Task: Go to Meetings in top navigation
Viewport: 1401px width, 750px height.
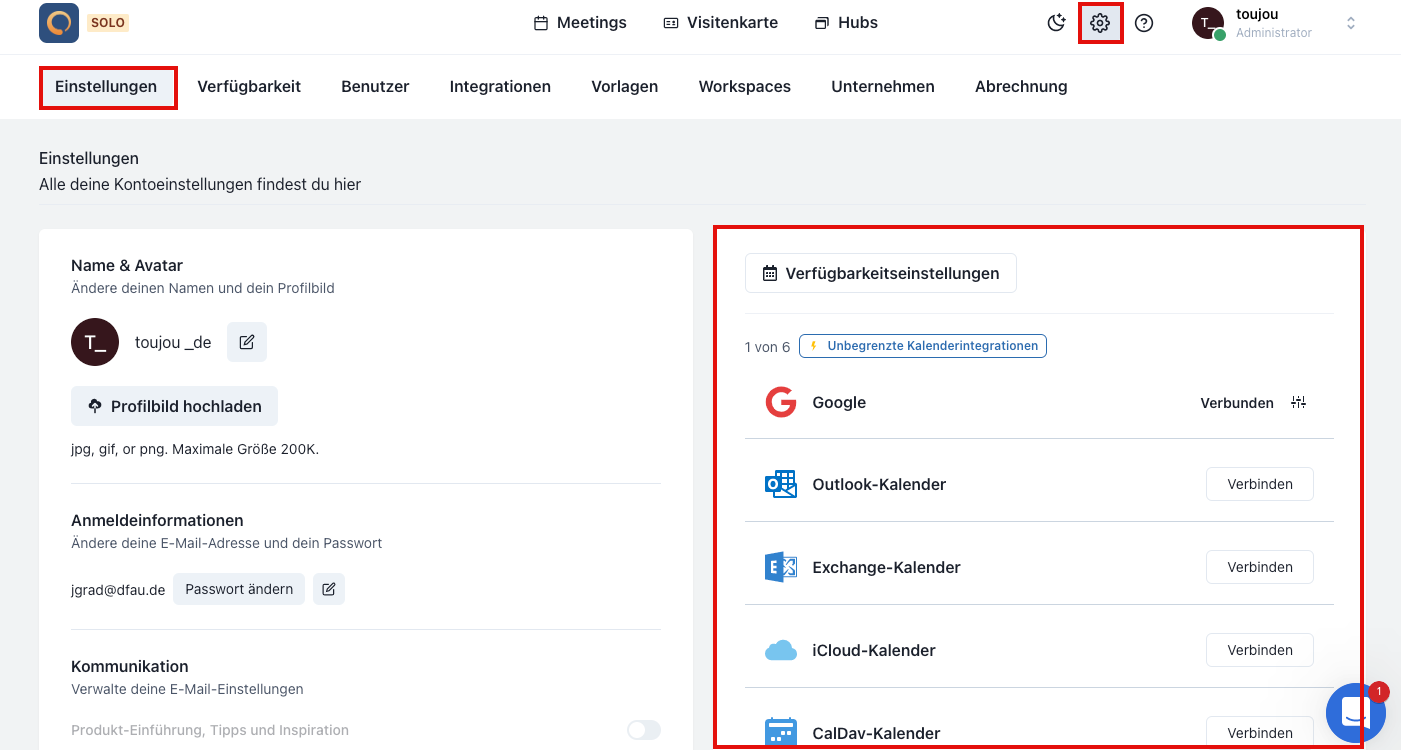Action: click(x=580, y=23)
